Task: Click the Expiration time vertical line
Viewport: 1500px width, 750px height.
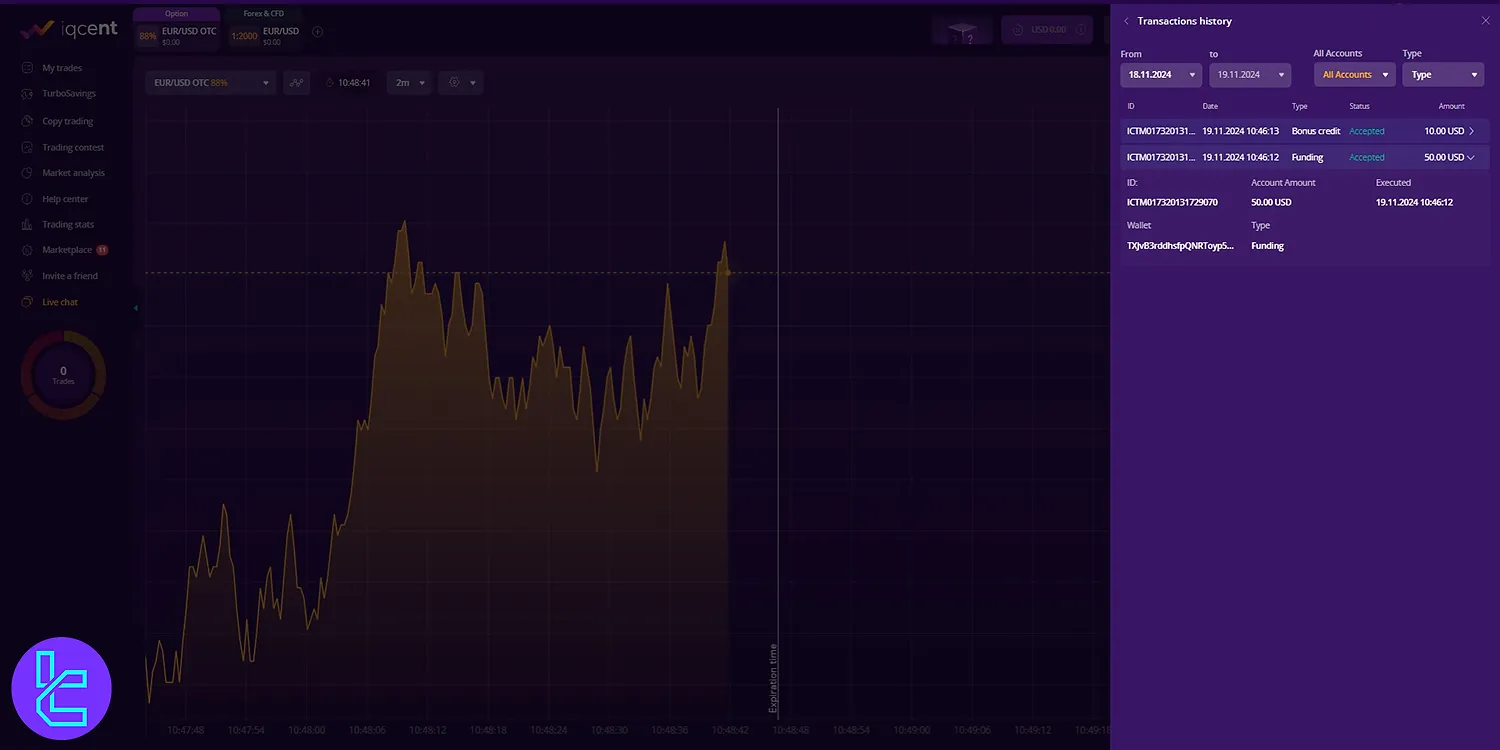Action: pos(778,412)
